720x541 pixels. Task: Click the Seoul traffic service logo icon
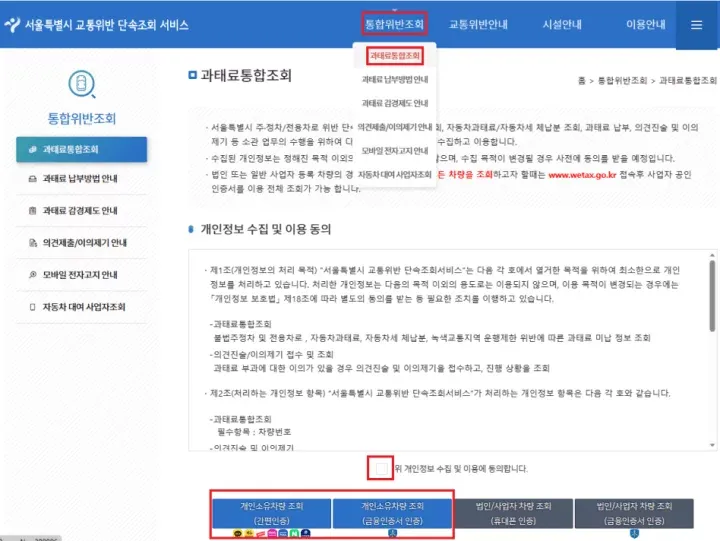(12, 25)
